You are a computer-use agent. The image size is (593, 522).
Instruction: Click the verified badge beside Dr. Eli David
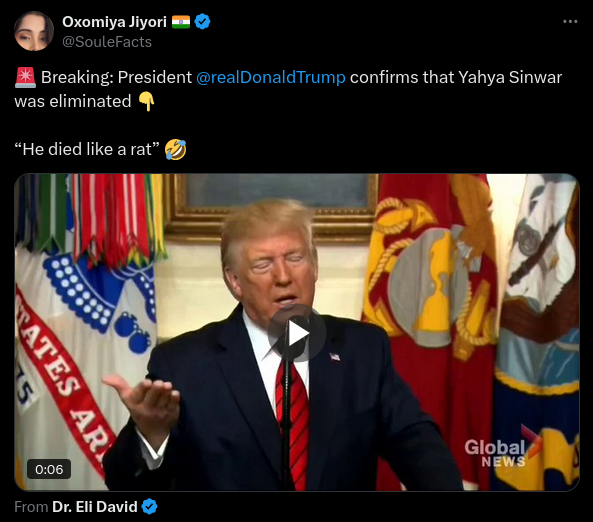[149, 507]
